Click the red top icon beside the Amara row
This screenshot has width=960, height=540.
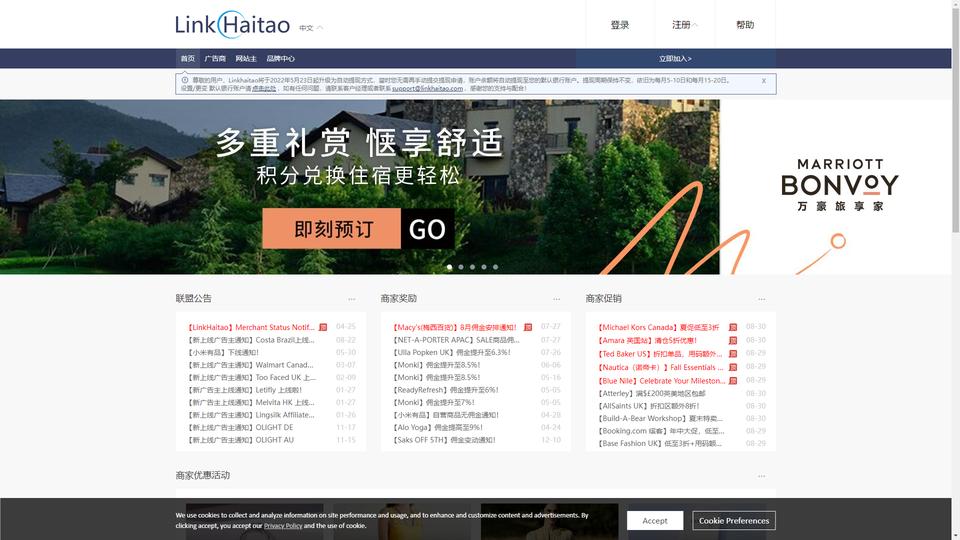[x=733, y=340]
